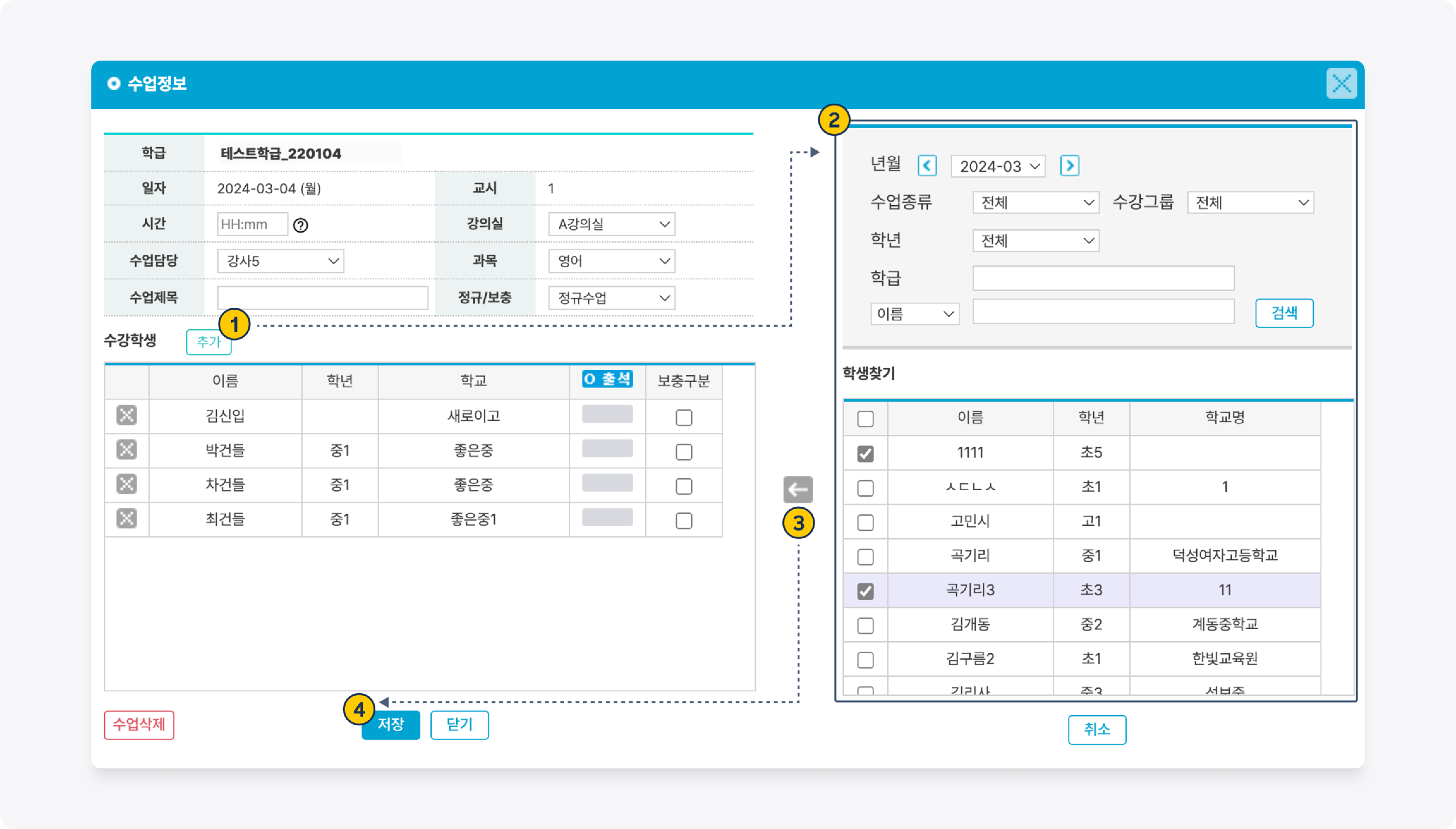Click the 수업제목 text input field
Viewport: 1456px width, 829px height.
[322, 298]
